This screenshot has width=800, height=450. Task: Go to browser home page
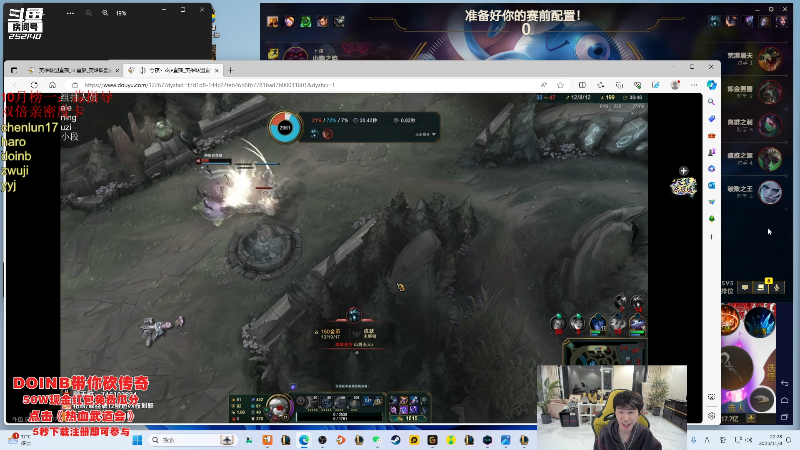click(52, 85)
